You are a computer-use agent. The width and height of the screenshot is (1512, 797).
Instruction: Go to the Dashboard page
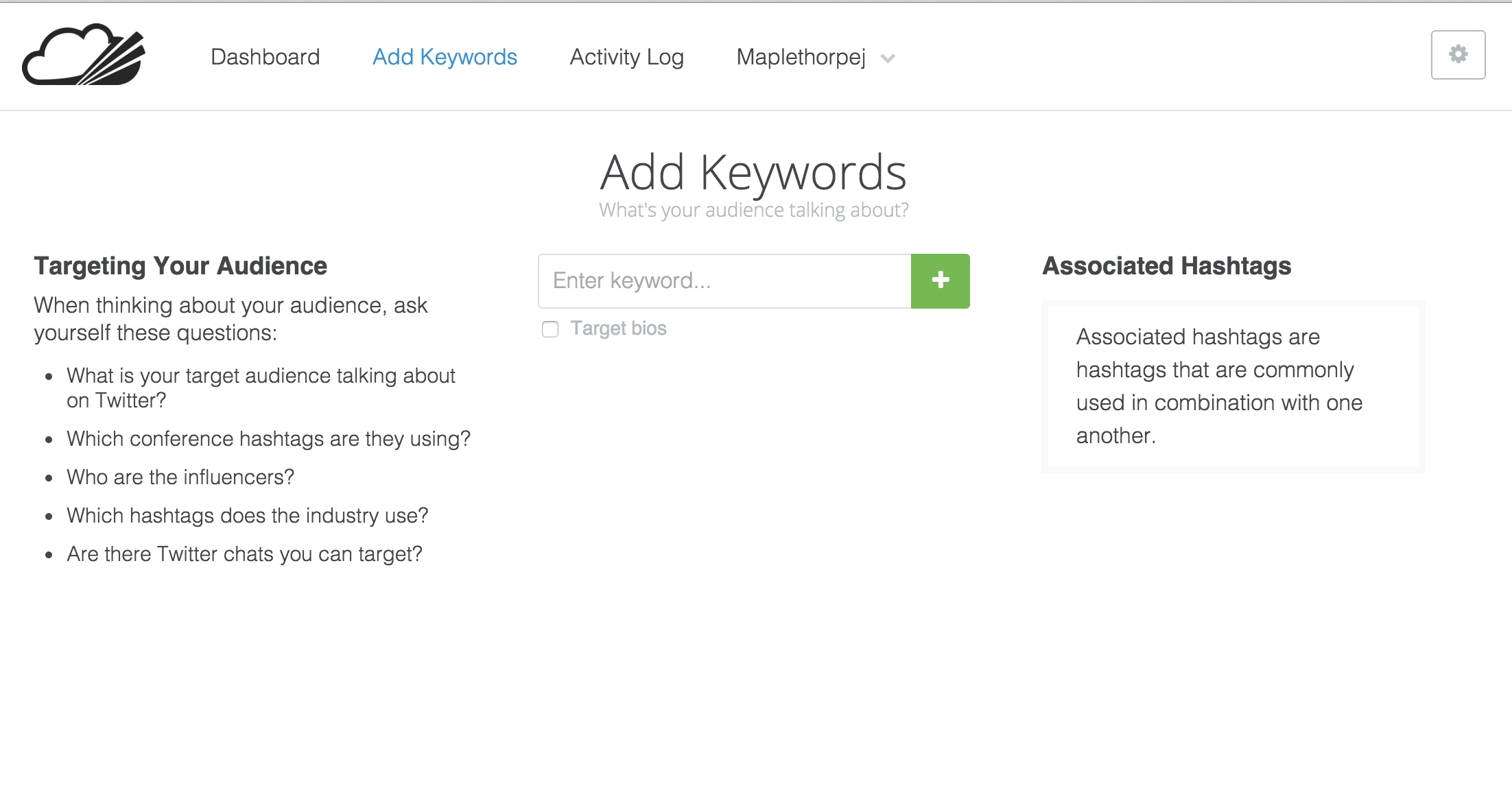click(x=265, y=57)
